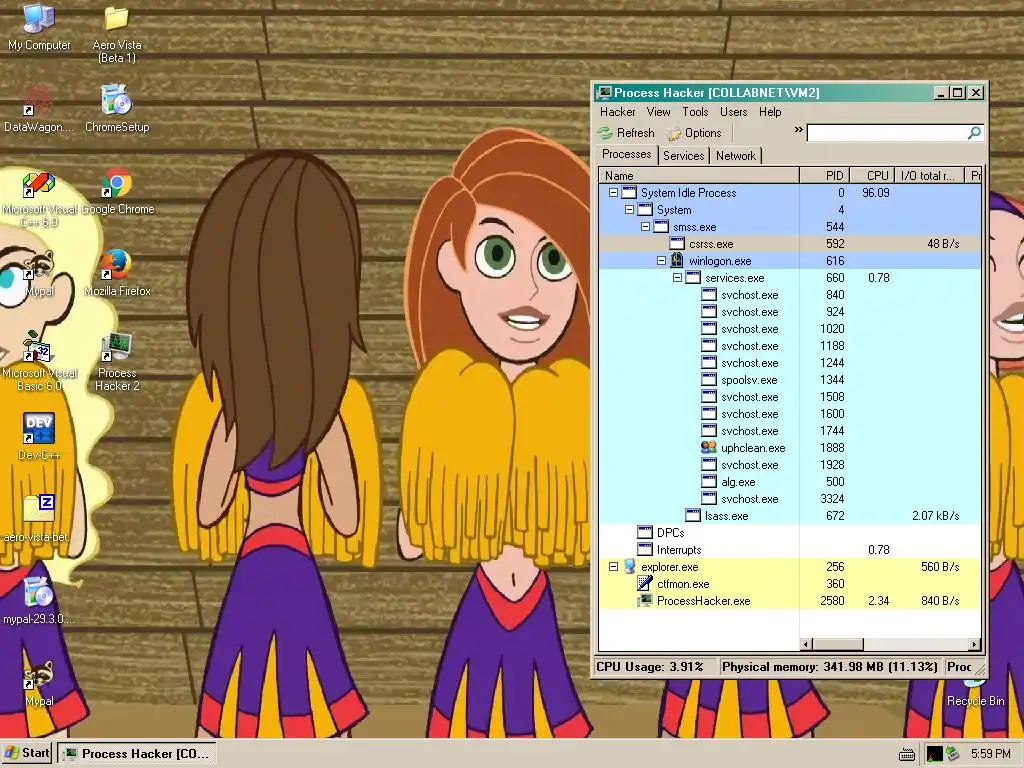This screenshot has height=768, width=1024.
Task: Open the View menu
Action: pos(658,112)
